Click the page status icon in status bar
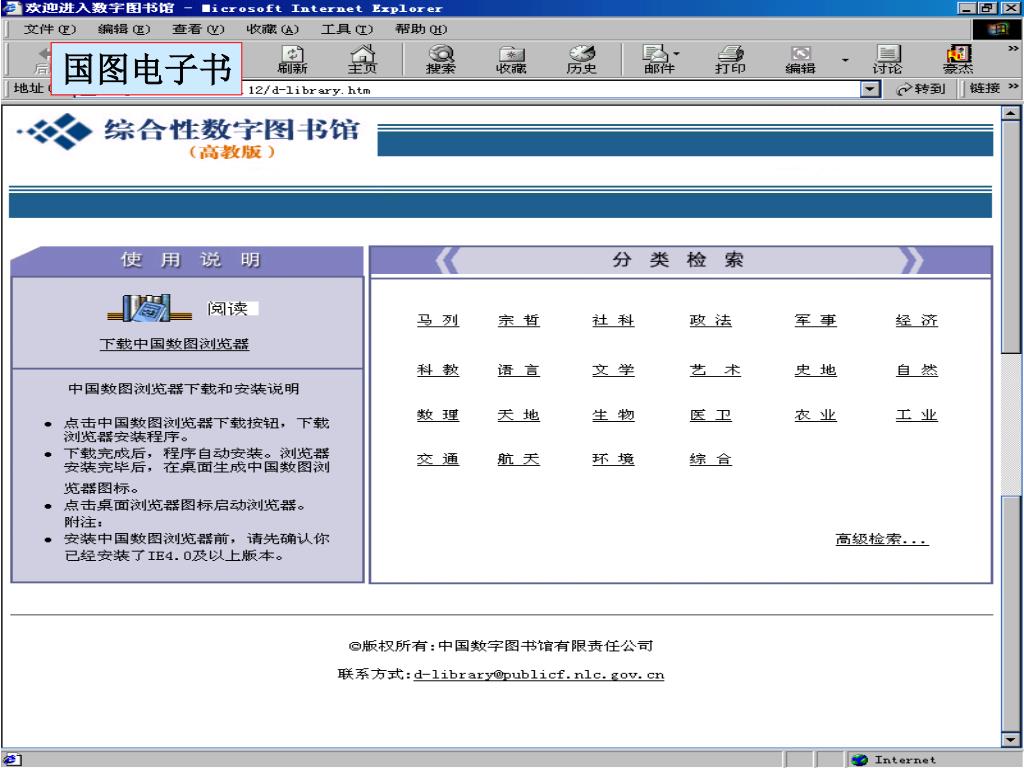 (12, 760)
